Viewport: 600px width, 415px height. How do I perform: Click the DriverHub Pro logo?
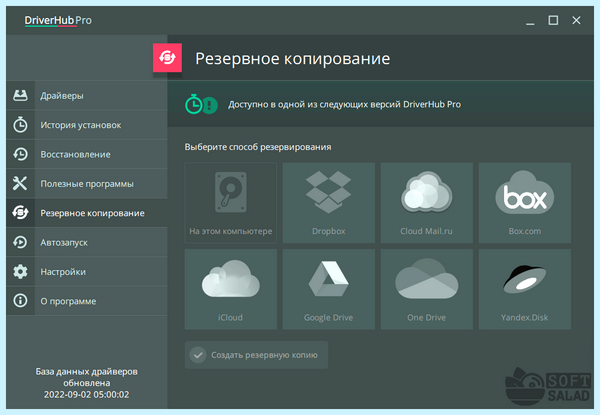click(x=58, y=20)
